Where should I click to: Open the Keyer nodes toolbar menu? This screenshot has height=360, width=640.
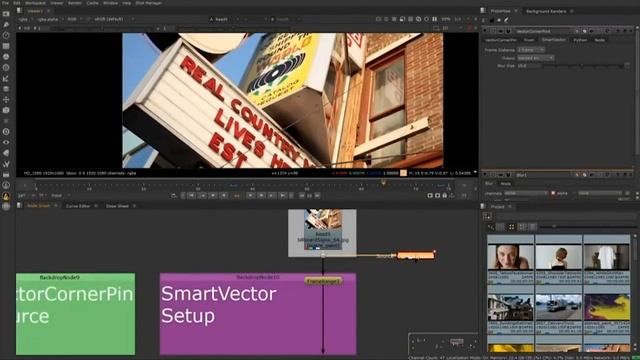(6, 78)
